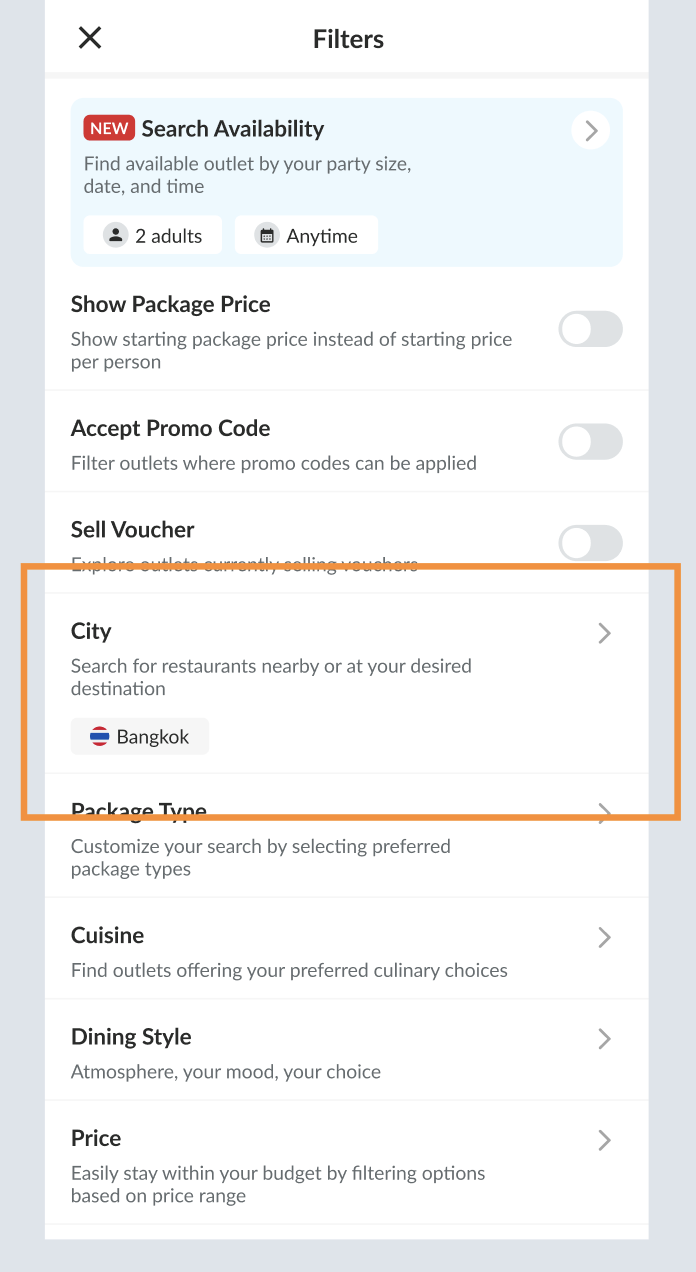The height and width of the screenshot is (1272, 696).
Task: Select the Anytime date chip
Action: [307, 236]
